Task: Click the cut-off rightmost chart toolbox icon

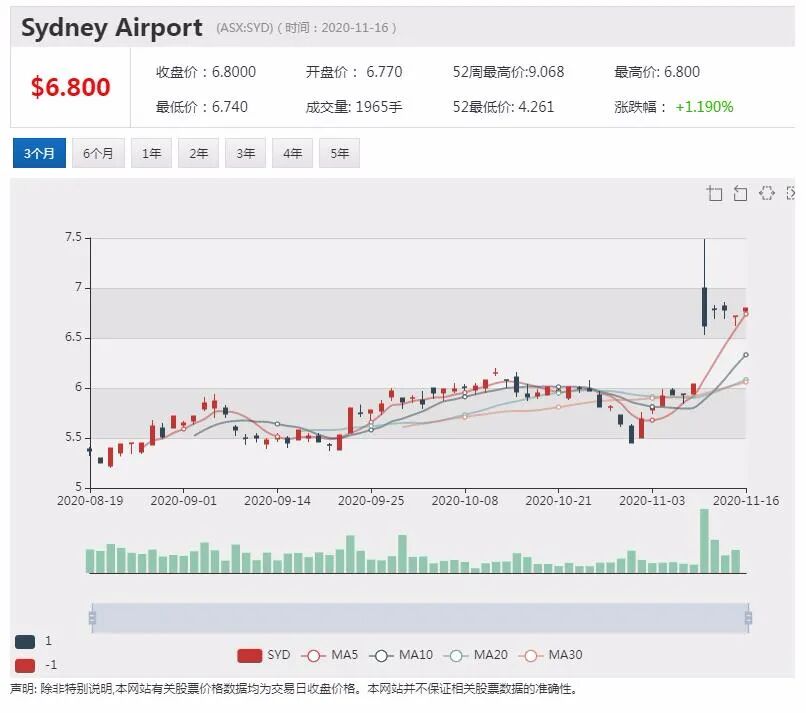Action: (x=791, y=193)
